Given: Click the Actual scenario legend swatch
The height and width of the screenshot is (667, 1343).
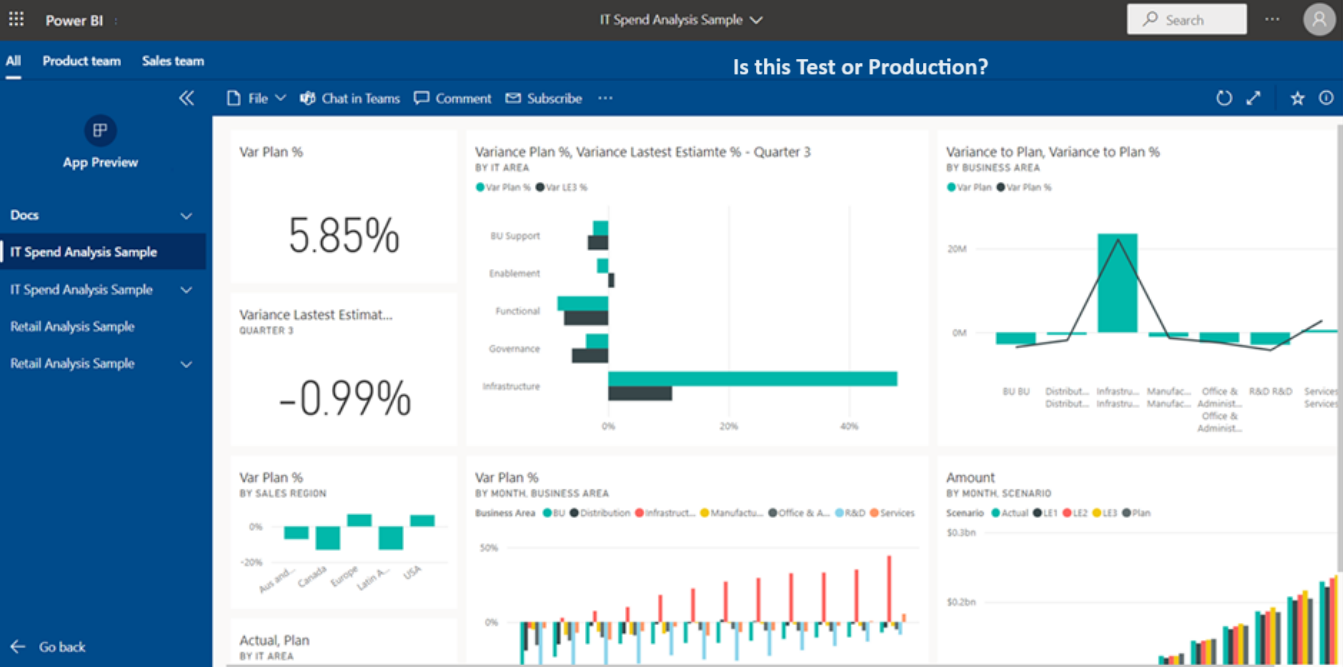Looking at the screenshot, I should point(996,513).
